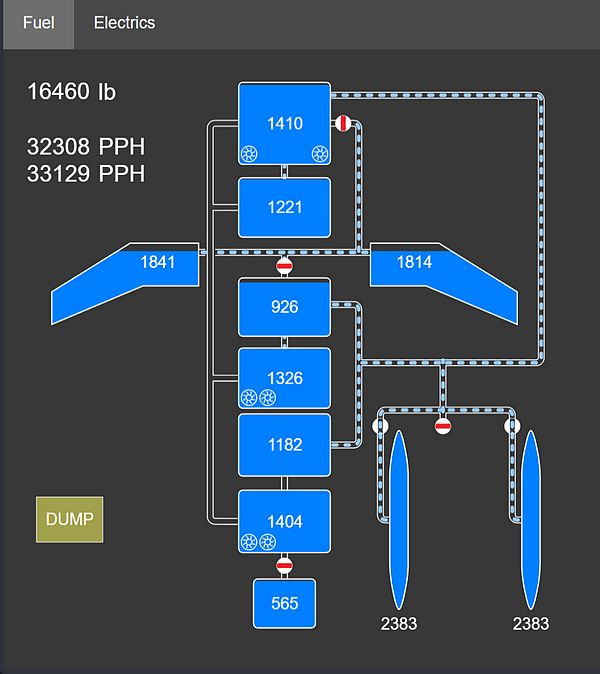Viewport: 600px width, 674px height.
Task: Click the DUMP fuel button
Action: pos(70,519)
